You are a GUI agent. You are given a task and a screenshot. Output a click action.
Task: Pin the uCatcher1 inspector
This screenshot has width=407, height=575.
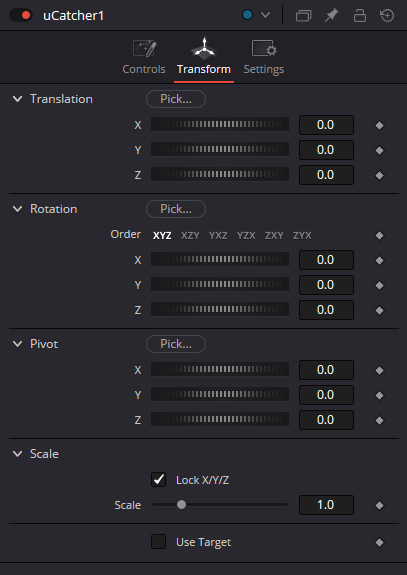point(331,15)
